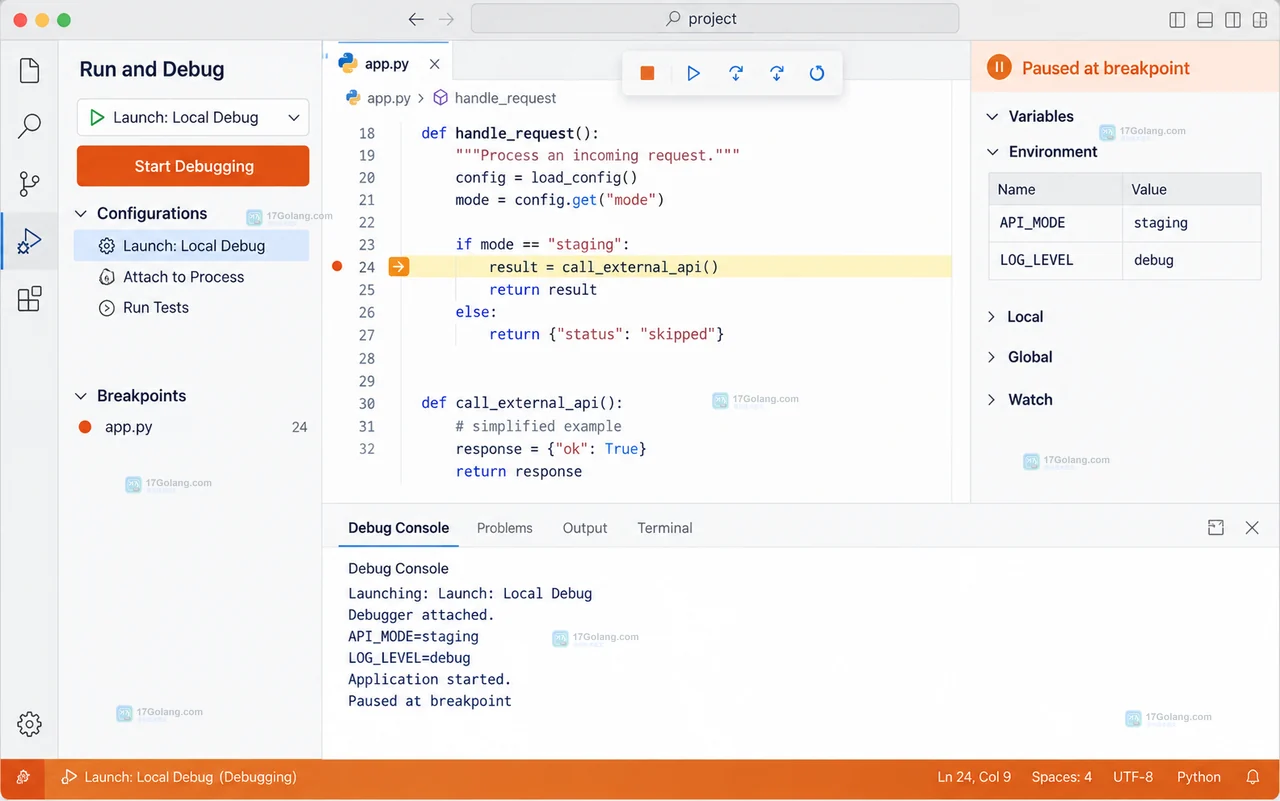Collapse the Configurations section
Image resolution: width=1280 pixels, height=801 pixels.
tap(82, 214)
